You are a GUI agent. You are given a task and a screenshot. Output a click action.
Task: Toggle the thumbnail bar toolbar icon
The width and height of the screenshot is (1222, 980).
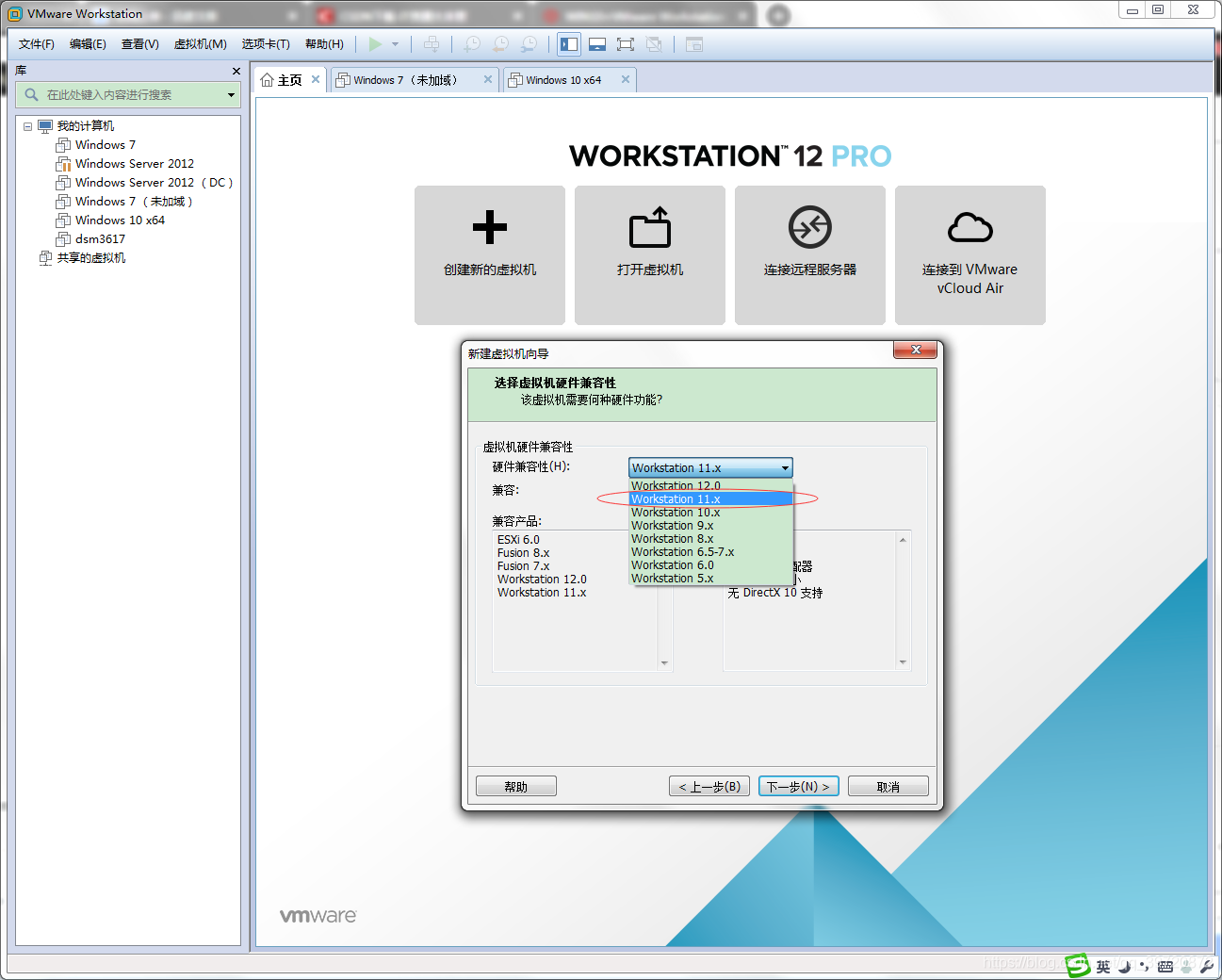coord(596,44)
